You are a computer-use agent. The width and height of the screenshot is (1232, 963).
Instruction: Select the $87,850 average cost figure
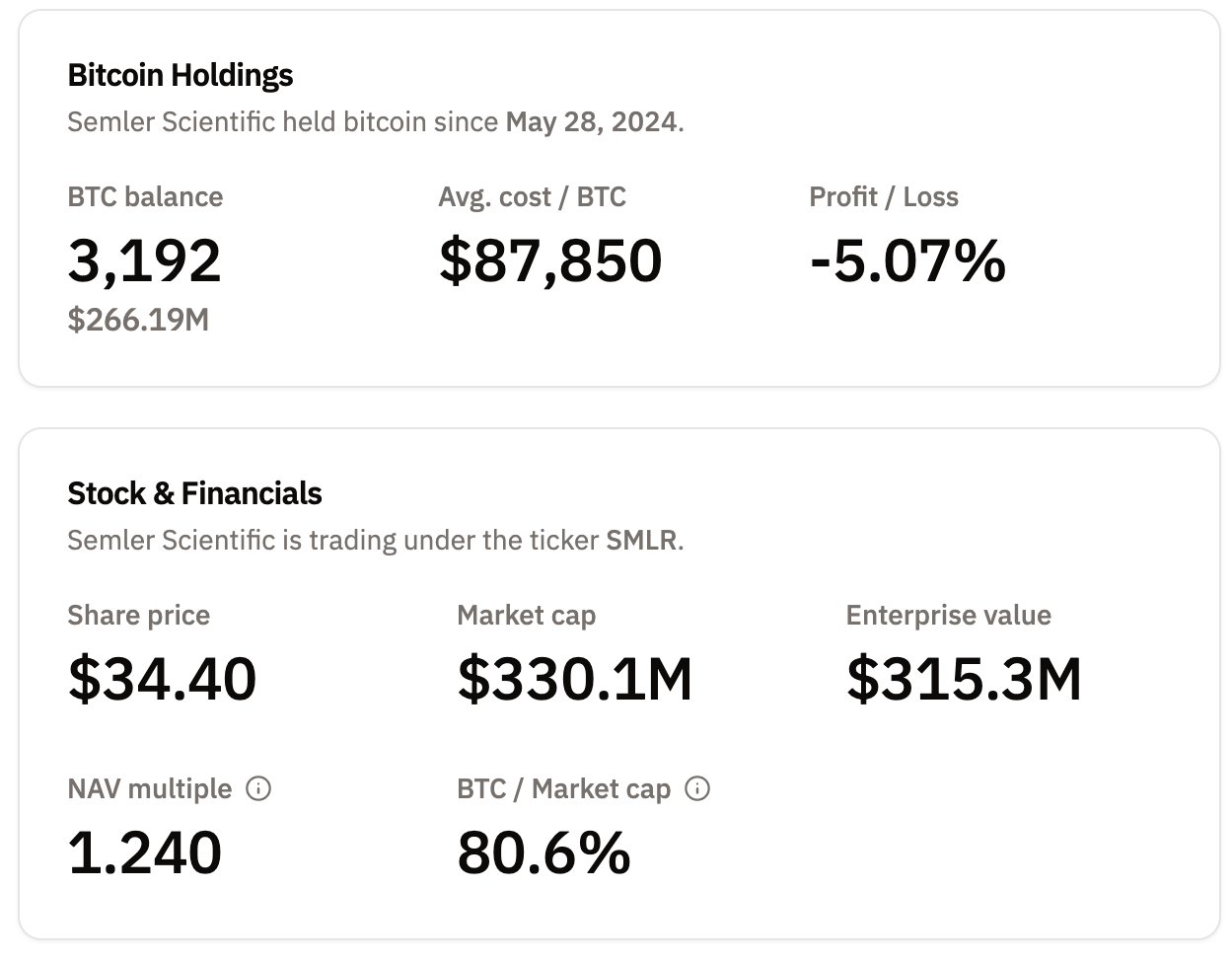click(550, 260)
